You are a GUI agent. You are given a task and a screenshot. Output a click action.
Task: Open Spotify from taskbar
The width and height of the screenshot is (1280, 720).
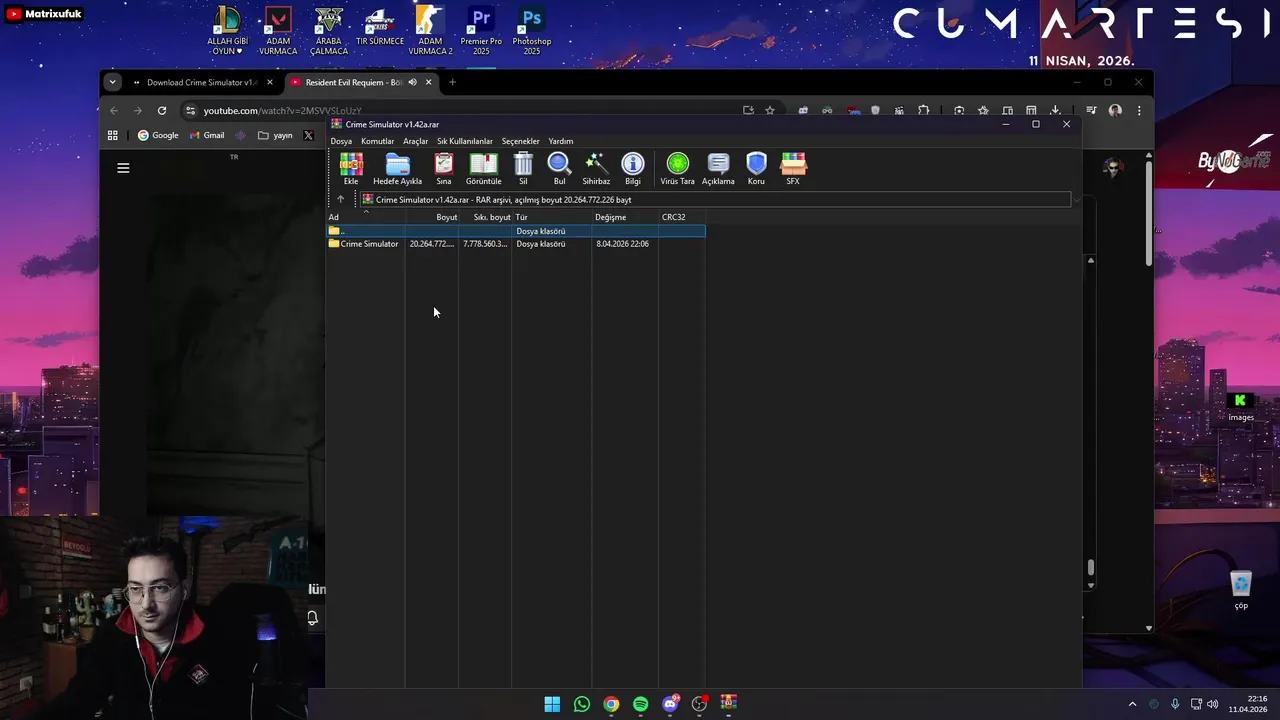pos(641,704)
